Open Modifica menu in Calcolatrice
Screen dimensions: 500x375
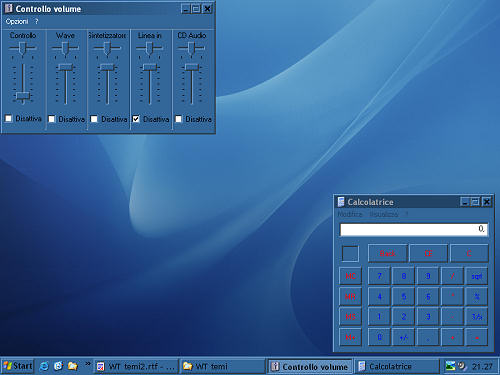click(x=350, y=214)
